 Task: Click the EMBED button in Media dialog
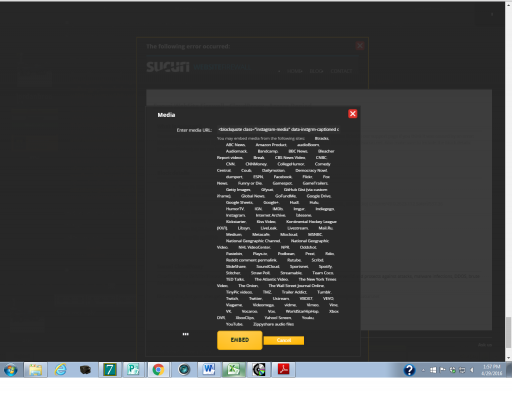[x=239, y=340]
